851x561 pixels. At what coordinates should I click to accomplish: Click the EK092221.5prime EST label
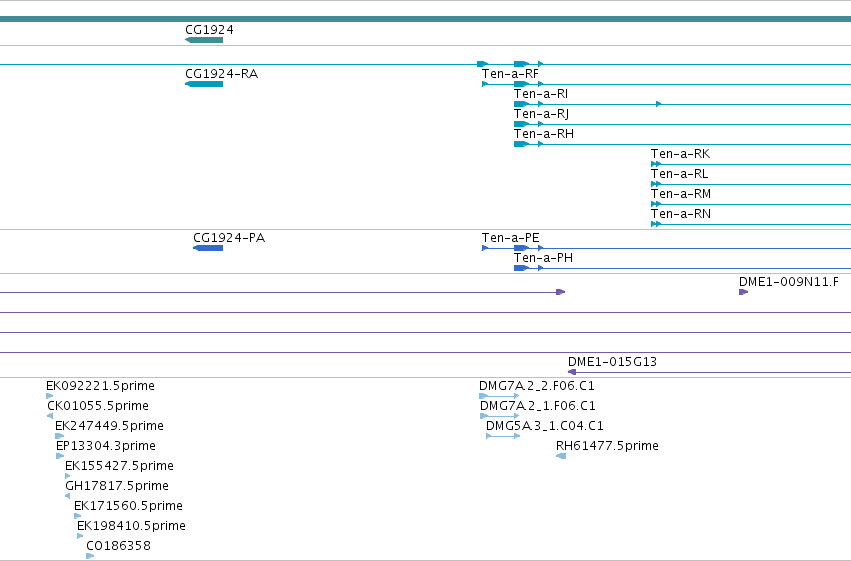(x=100, y=386)
